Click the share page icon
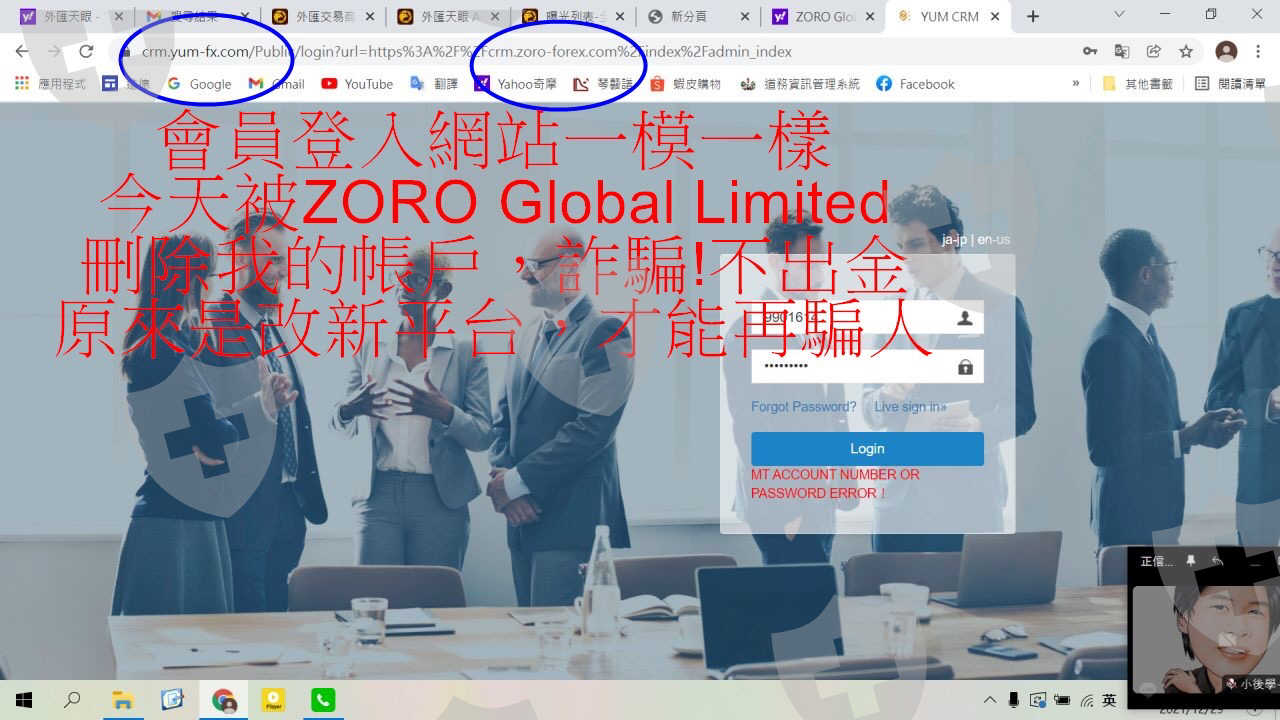The image size is (1280, 720). (x=1154, y=51)
